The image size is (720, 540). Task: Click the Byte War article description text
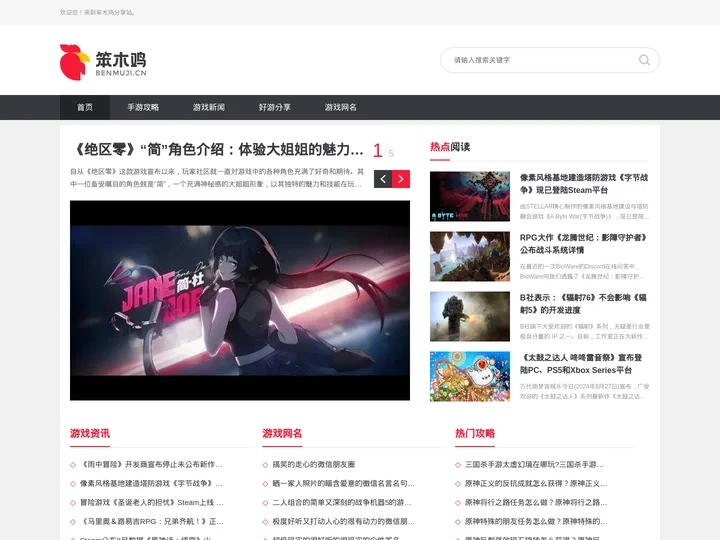click(584, 211)
